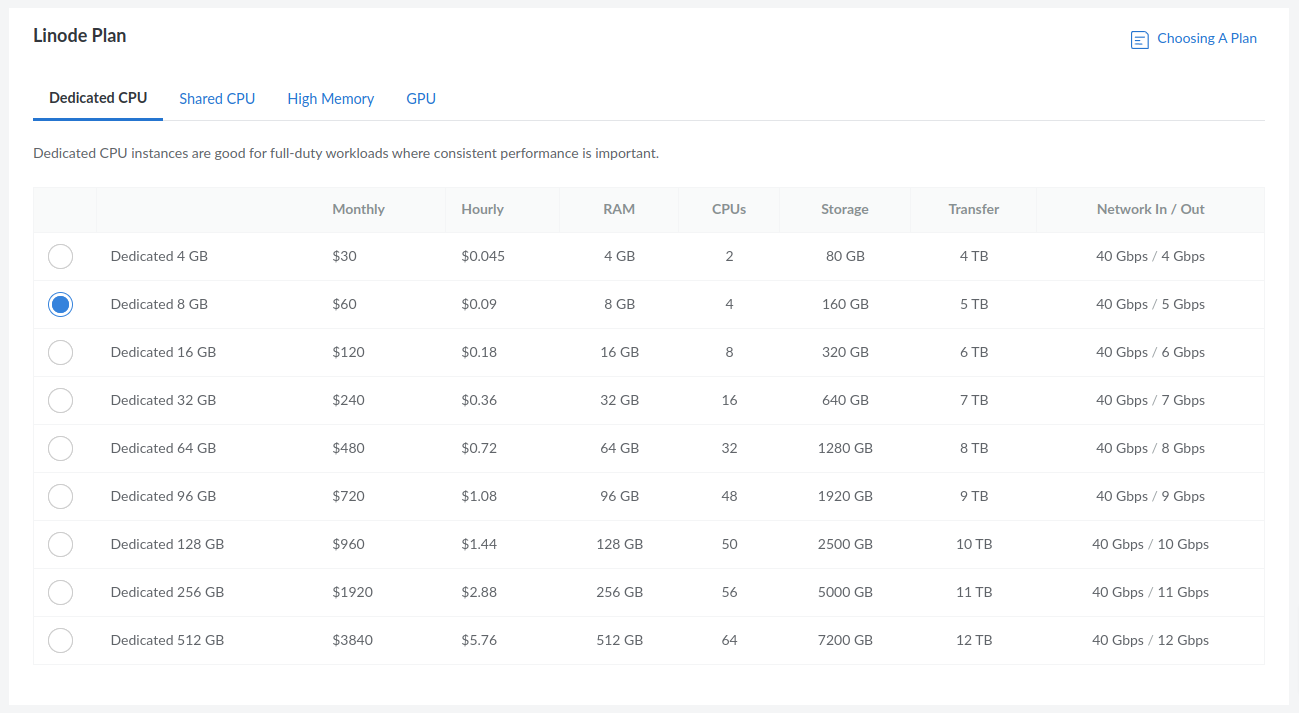This screenshot has height=713, width=1299.
Task: Click the $720 monthly price
Action: (x=348, y=496)
